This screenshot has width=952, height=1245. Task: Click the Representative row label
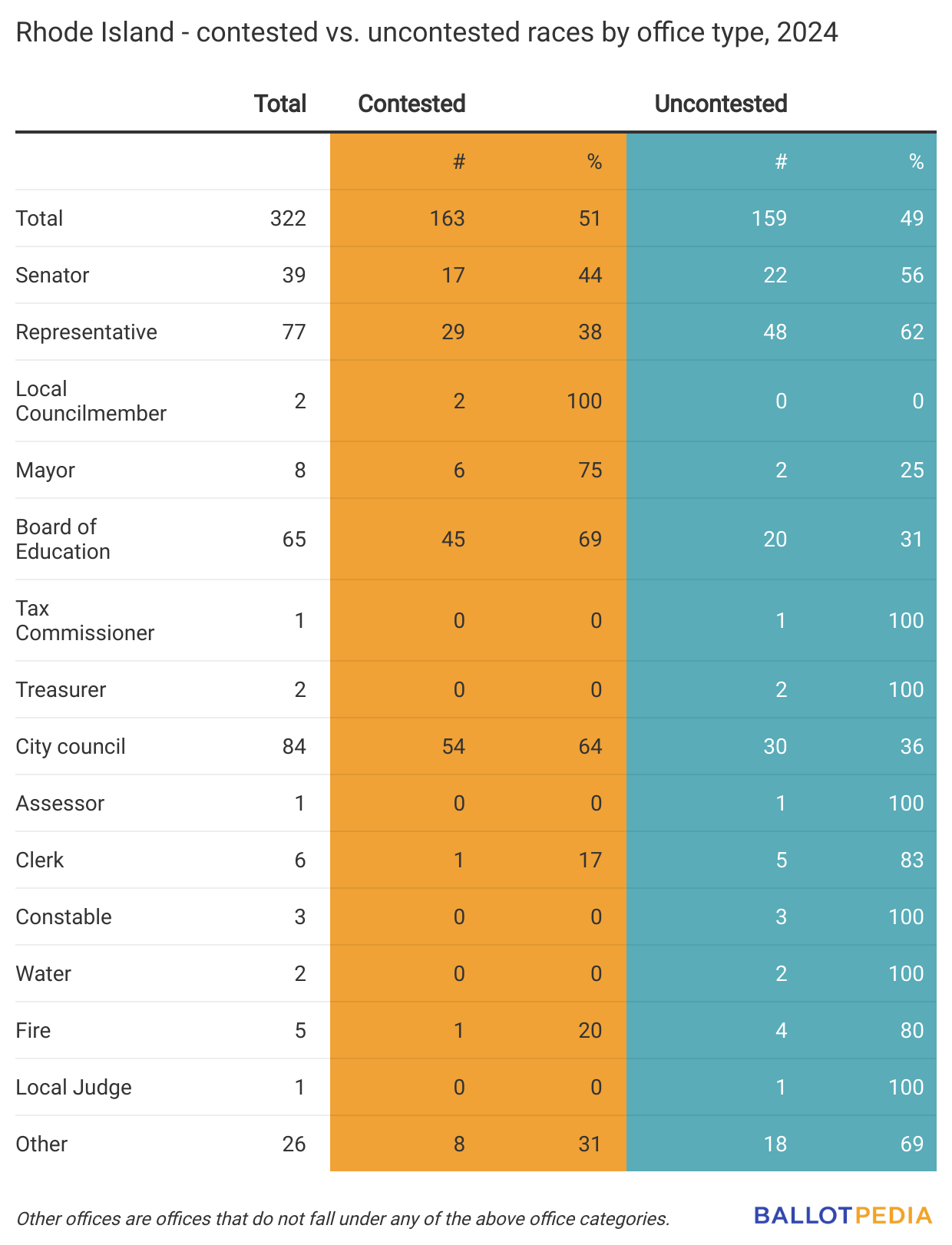point(86,332)
